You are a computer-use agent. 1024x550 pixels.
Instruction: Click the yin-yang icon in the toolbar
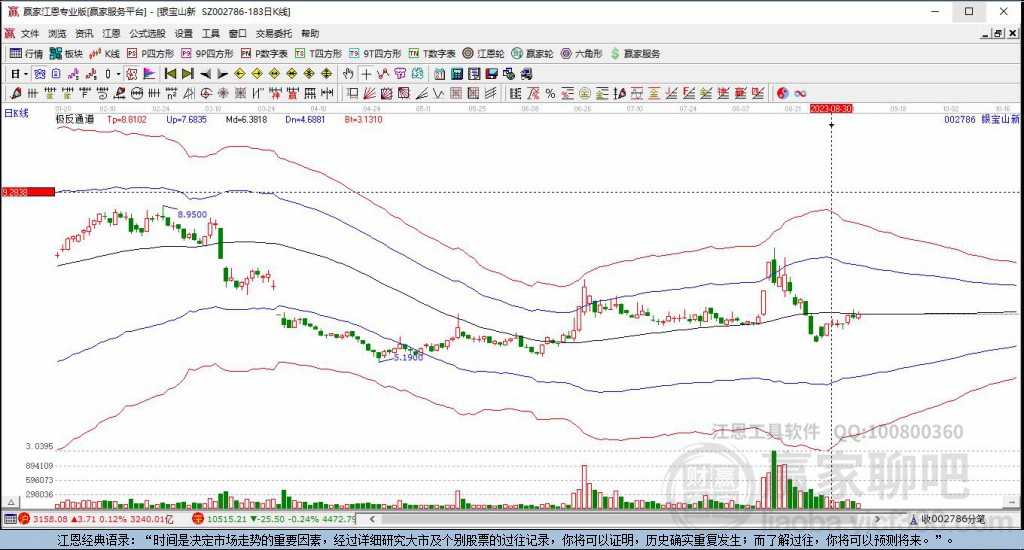(783, 93)
